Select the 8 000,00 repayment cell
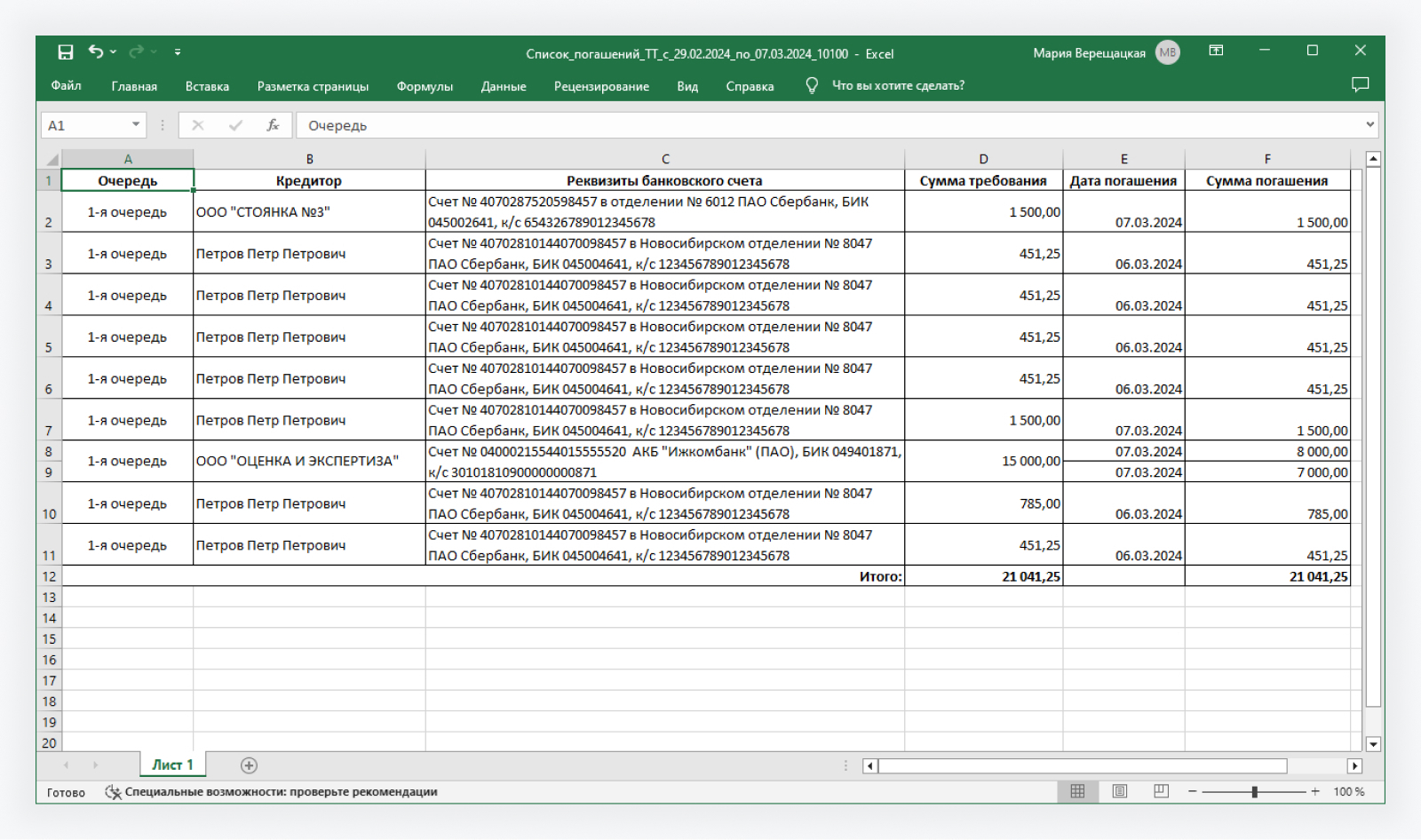Screen dimensions: 1421x840 [x=1267, y=451]
